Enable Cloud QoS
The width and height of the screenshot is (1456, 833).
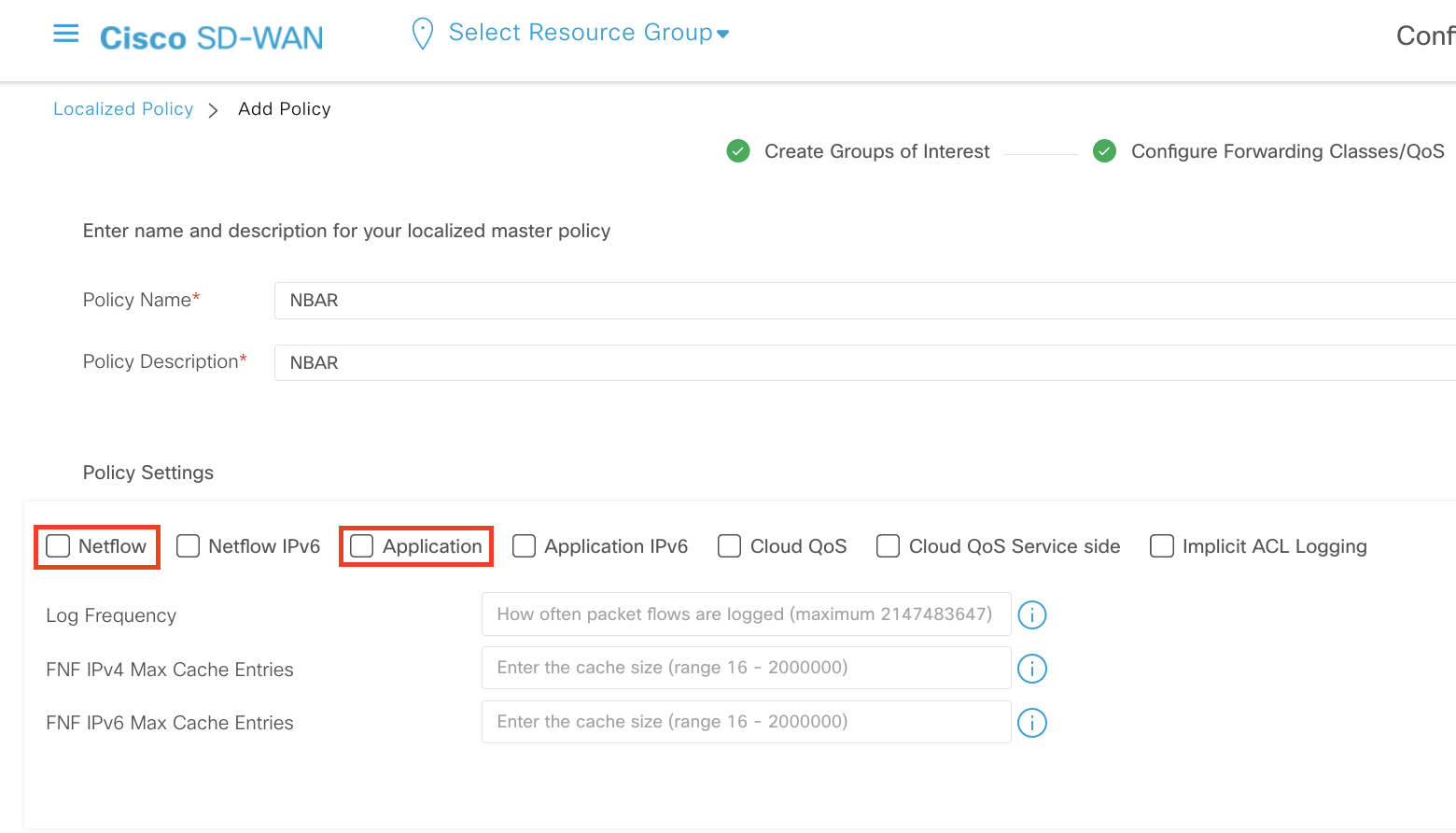coord(728,546)
